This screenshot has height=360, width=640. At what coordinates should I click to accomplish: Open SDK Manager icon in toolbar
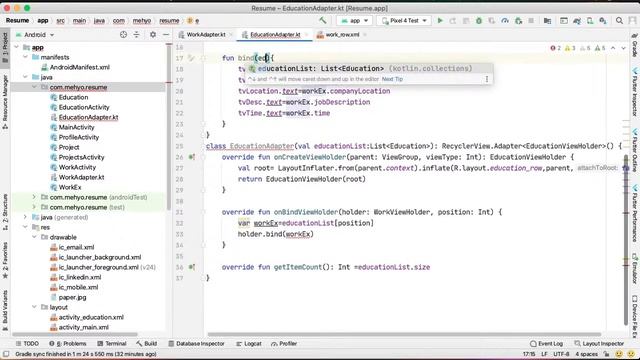coord(603,20)
